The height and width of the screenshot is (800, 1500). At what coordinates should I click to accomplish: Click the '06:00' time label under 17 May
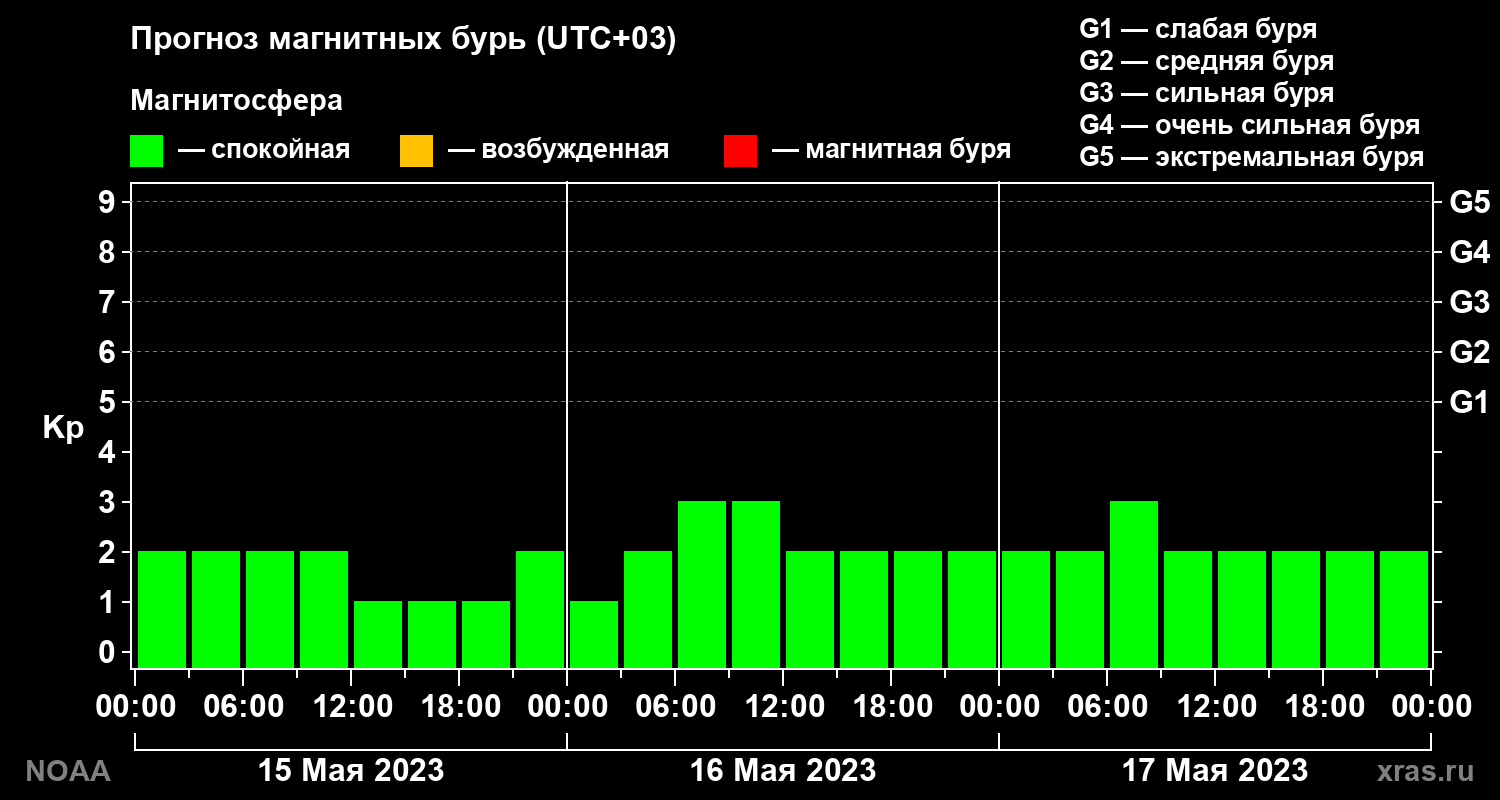(1107, 707)
